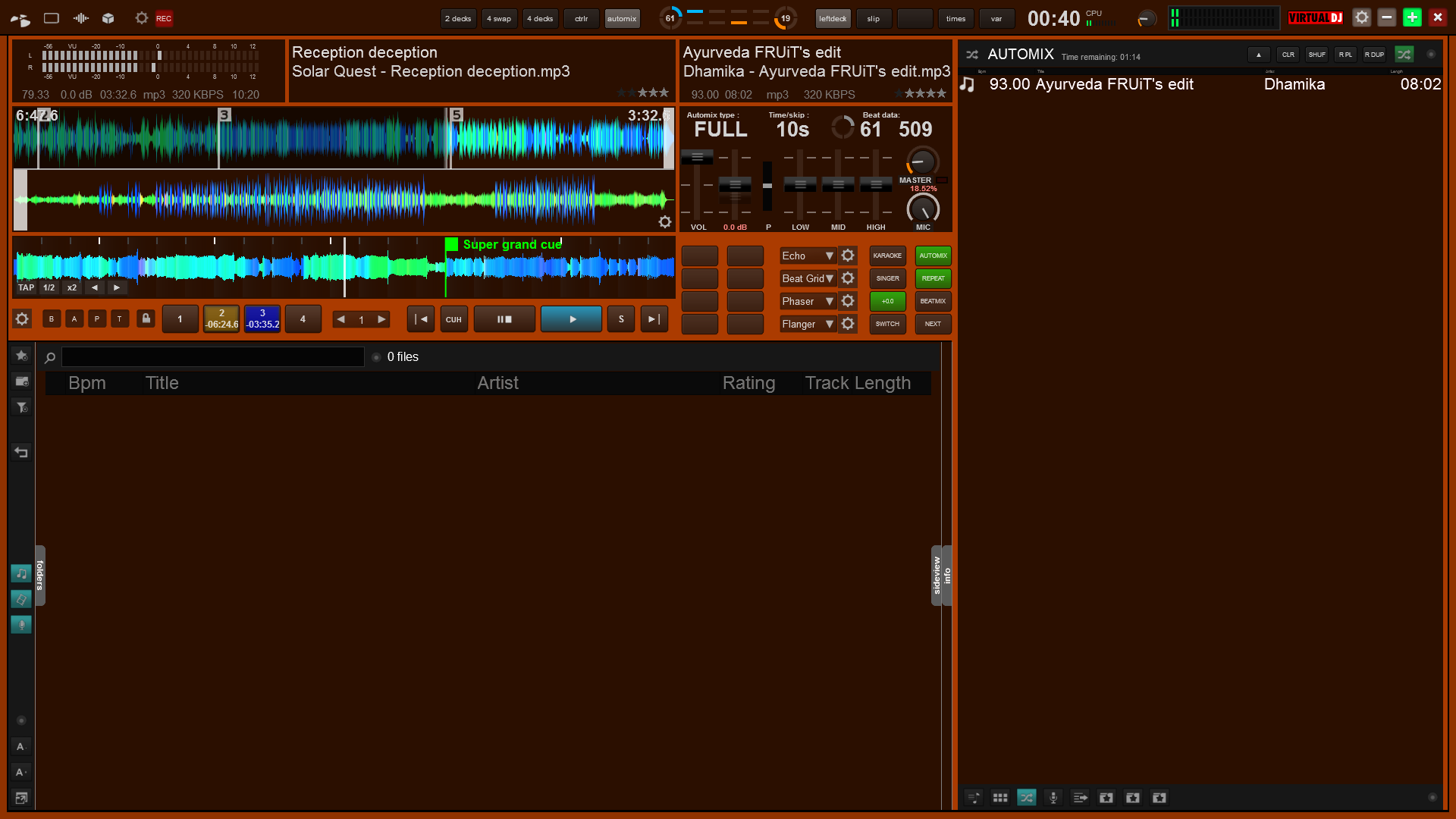Select the 2 decks layout tab

coord(458,19)
